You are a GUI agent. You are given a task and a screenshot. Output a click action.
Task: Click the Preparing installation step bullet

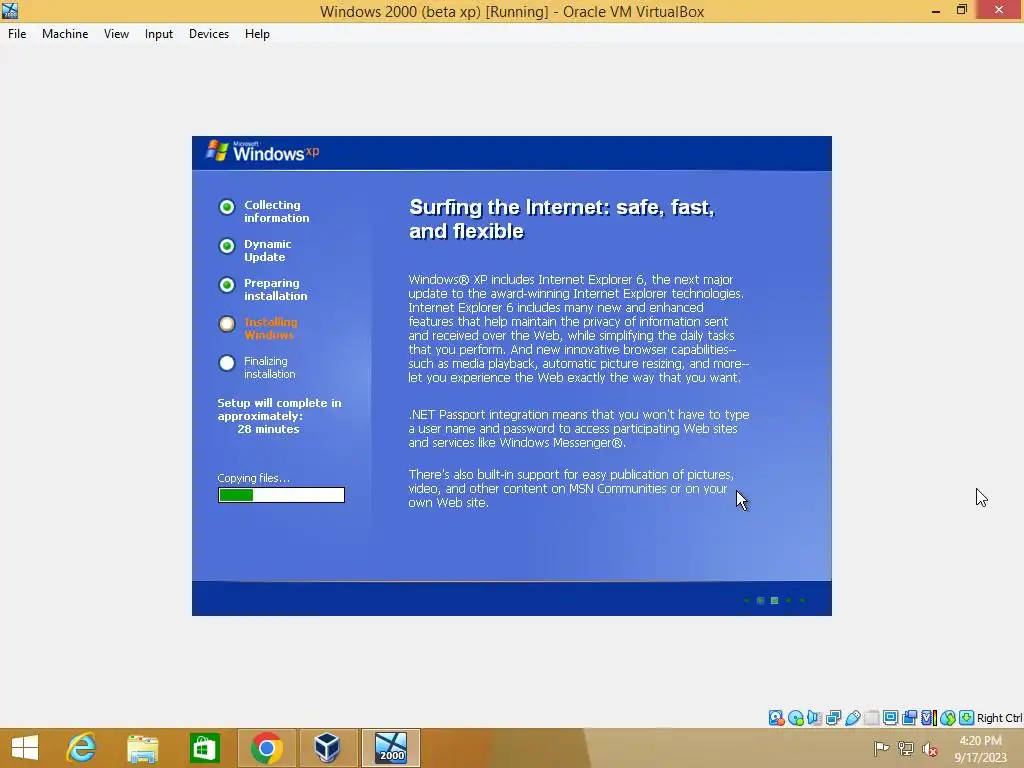tap(227, 285)
